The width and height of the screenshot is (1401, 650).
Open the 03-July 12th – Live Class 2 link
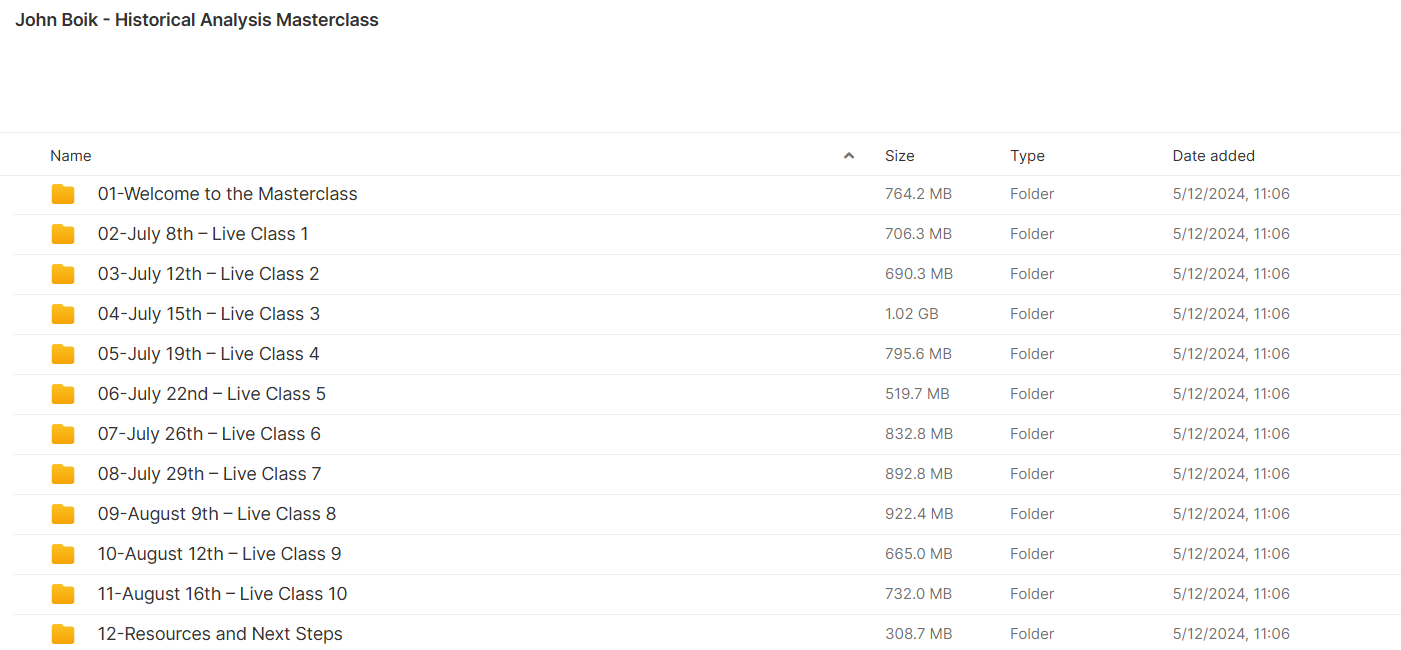[x=208, y=274]
